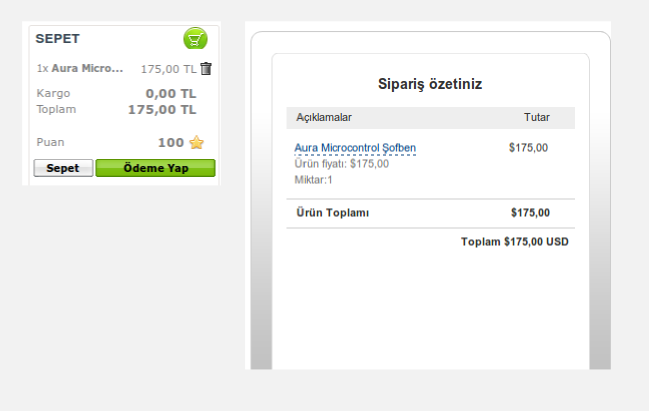
Task: Click the SEPET panel heading
Action: coord(58,38)
